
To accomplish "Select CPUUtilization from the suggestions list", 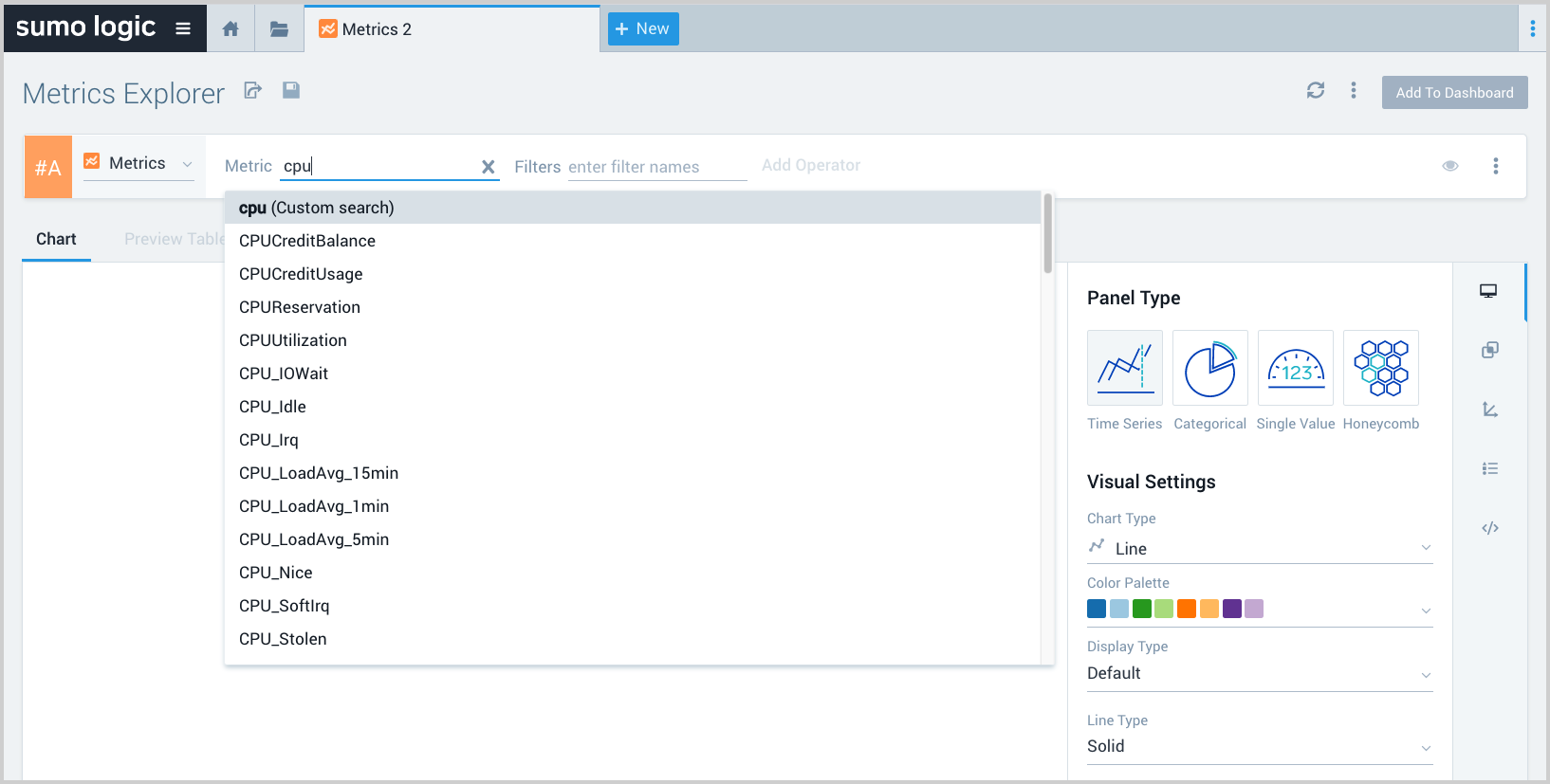I will pyautogui.click(x=293, y=340).
